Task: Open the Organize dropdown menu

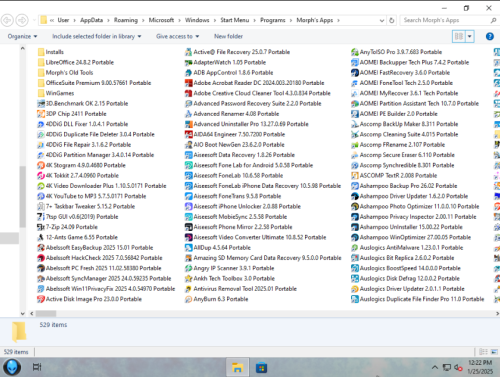Action: pyautogui.click(x=22, y=36)
